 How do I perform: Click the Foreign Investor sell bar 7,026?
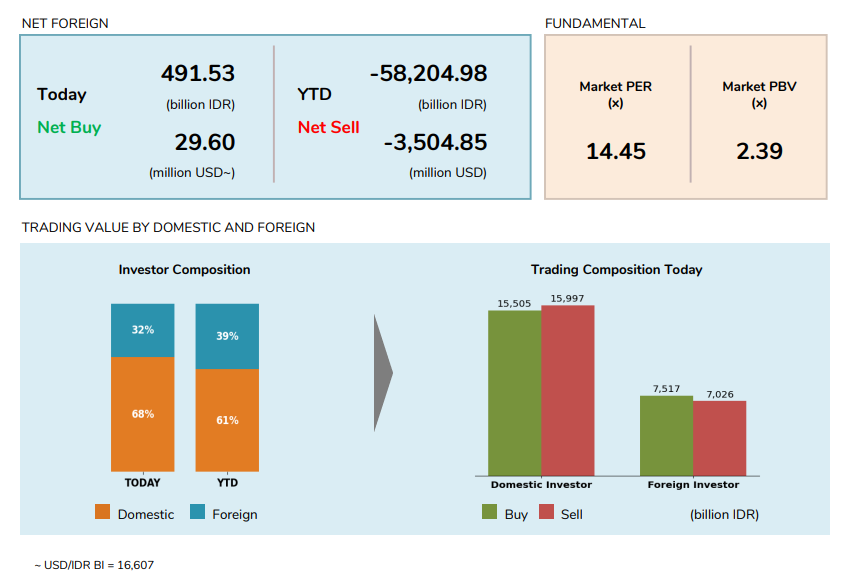point(719,438)
